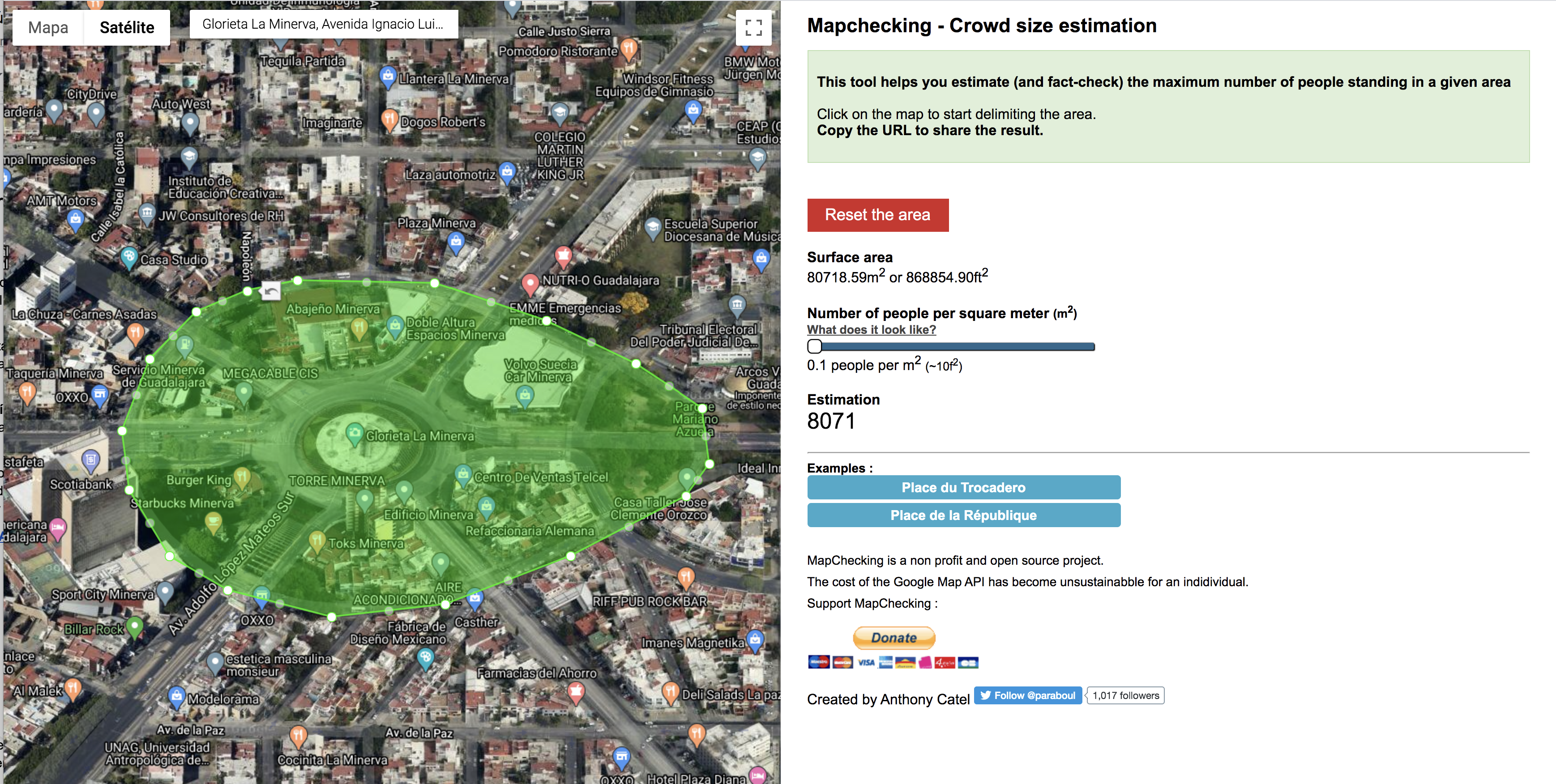This screenshot has height=784, width=1556.
Task: Click the Scotiabank bank marker
Action: [90, 461]
